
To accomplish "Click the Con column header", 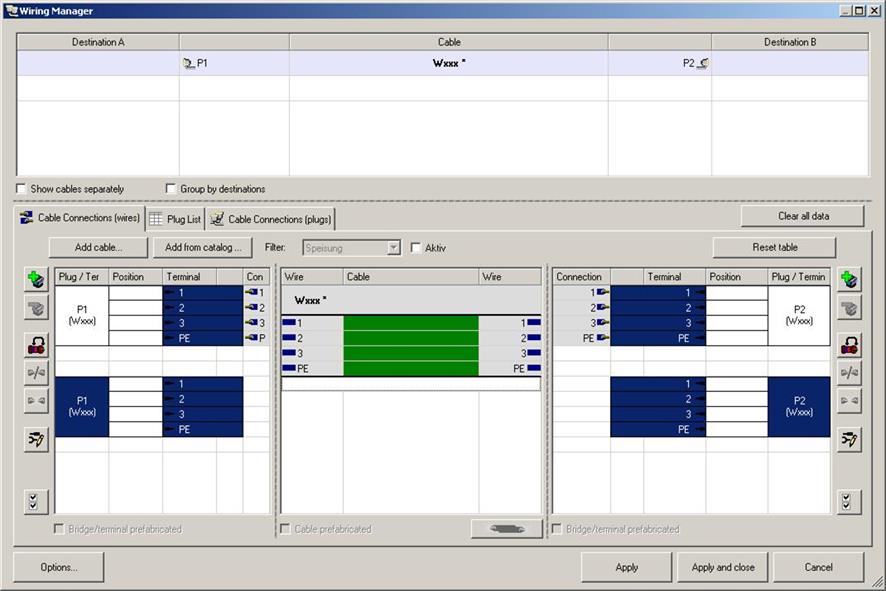I will tap(256, 277).
